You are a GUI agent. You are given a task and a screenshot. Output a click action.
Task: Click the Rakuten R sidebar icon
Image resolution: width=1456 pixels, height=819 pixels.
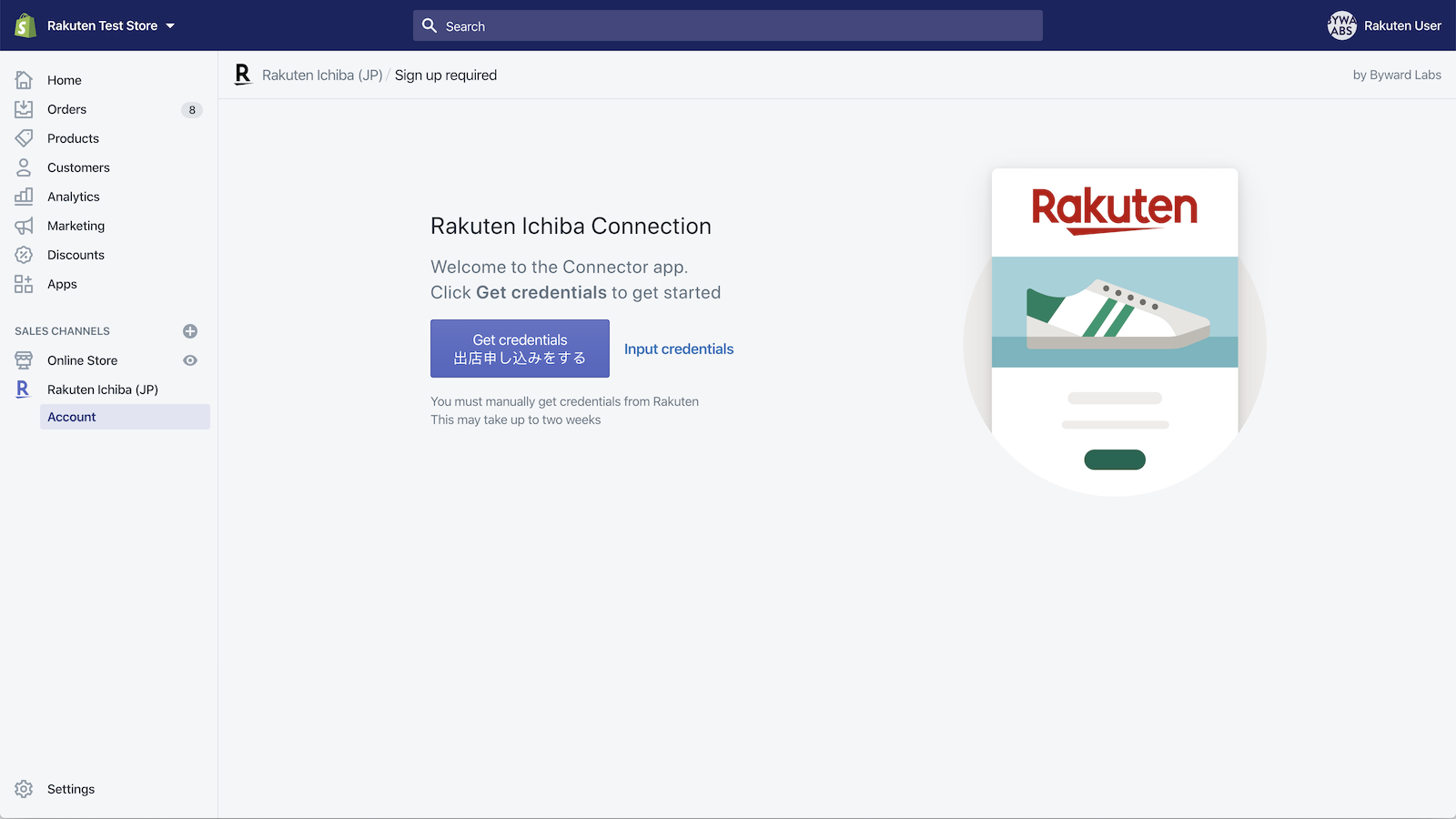[24, 389]
